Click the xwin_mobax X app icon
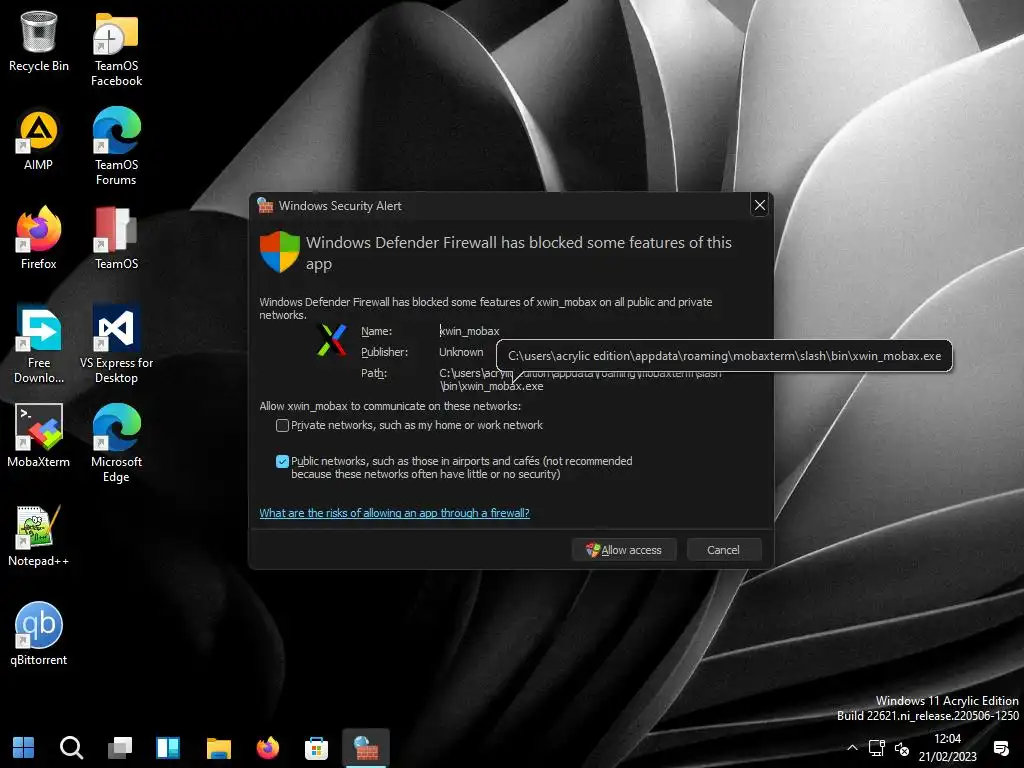 (x=332, y=340)
